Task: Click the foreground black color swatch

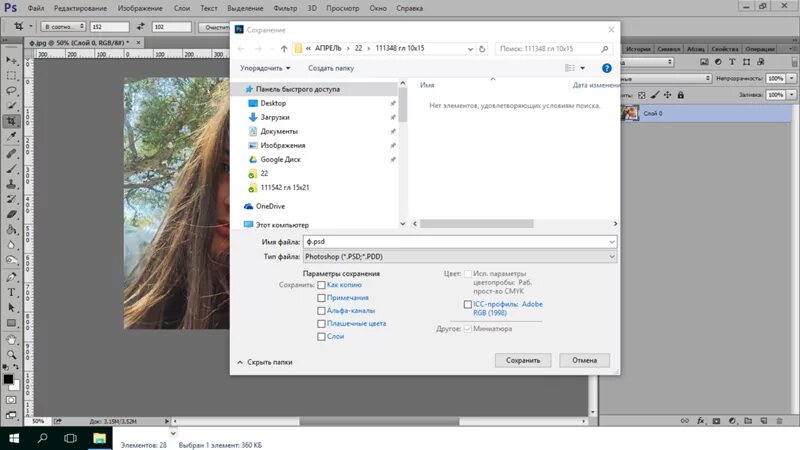Action: (x=8, y=379)
